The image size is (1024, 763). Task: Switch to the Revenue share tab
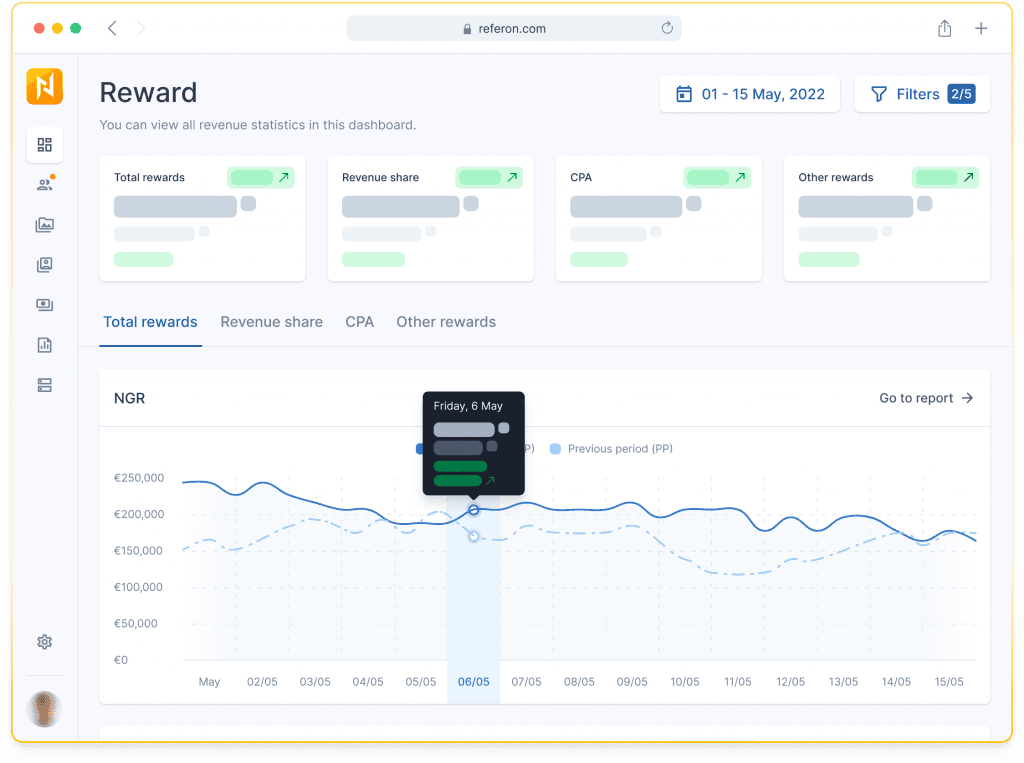click(272, 322)
